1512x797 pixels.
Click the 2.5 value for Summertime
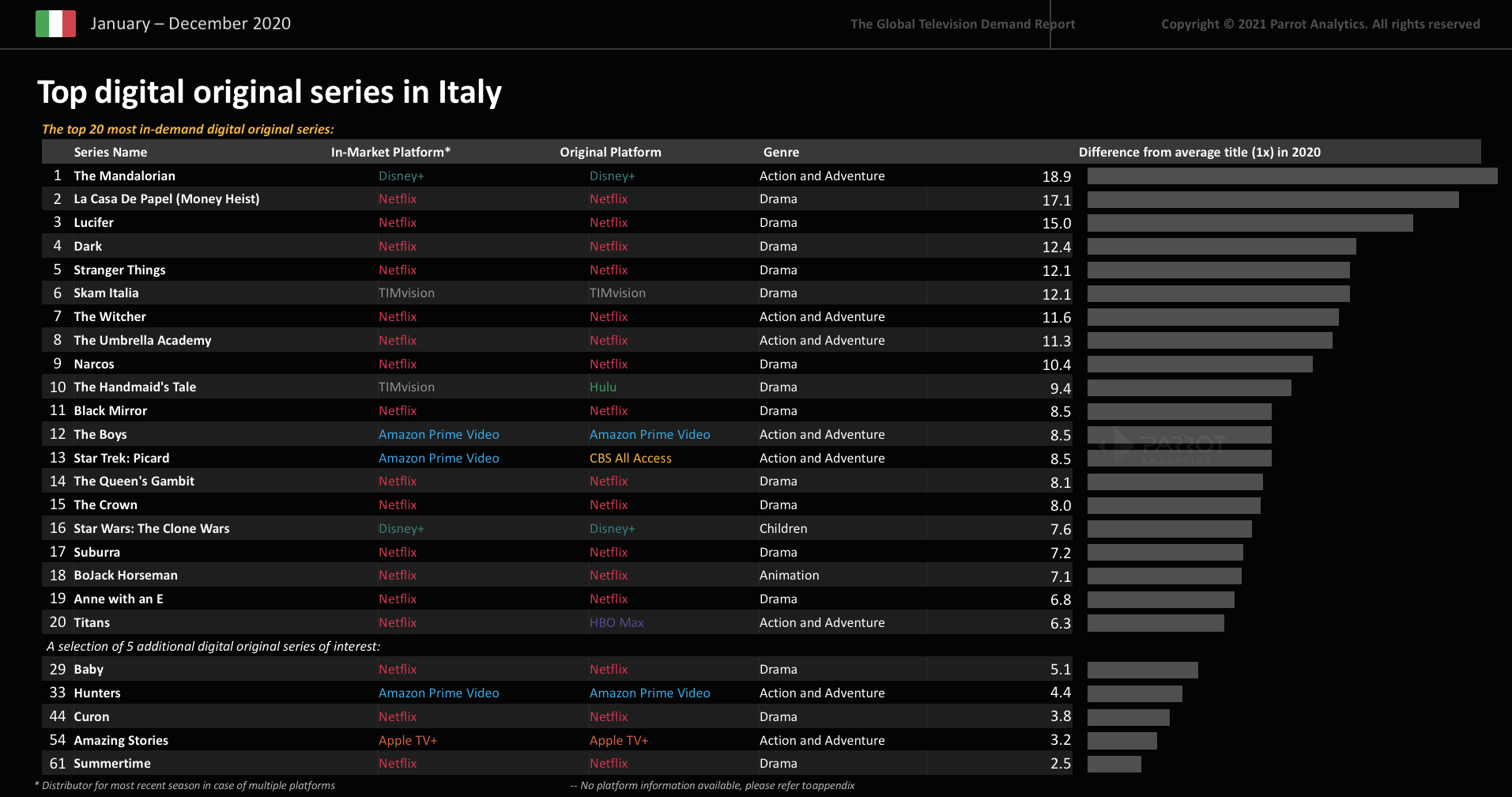coord(1061,764)
